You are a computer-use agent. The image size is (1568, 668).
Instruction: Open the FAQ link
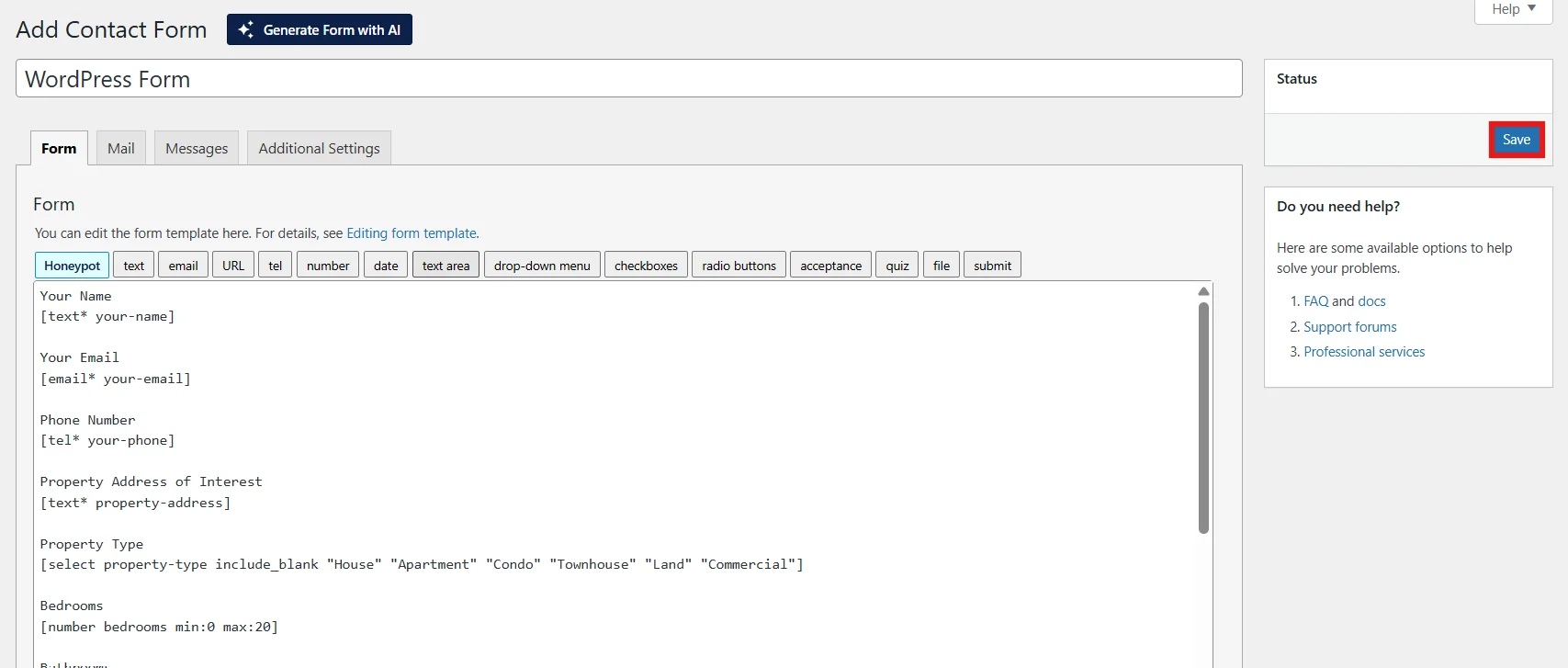coord(1316,301)
